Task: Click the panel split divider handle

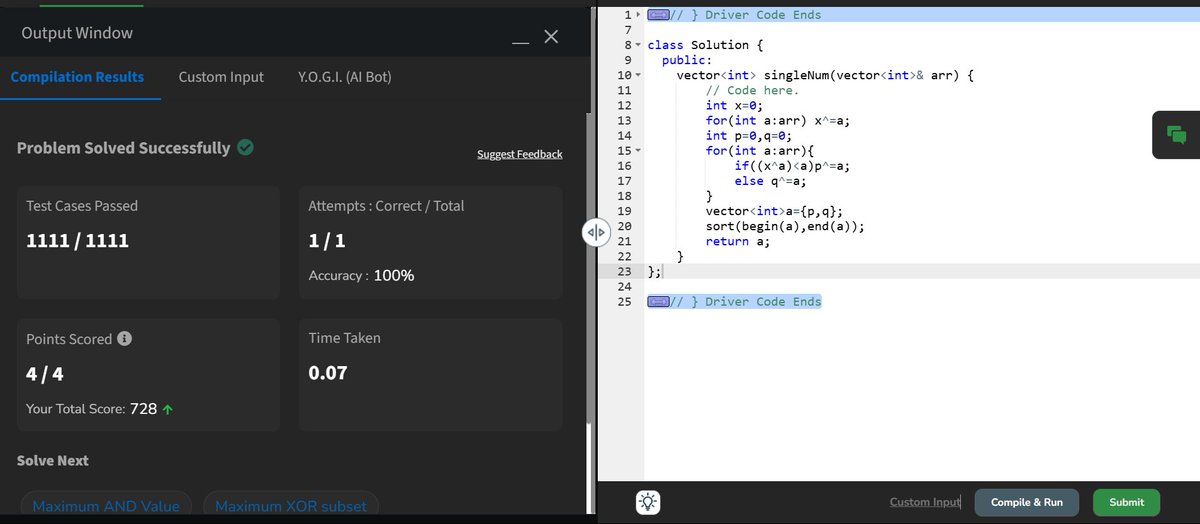Action: click(595, 232)
